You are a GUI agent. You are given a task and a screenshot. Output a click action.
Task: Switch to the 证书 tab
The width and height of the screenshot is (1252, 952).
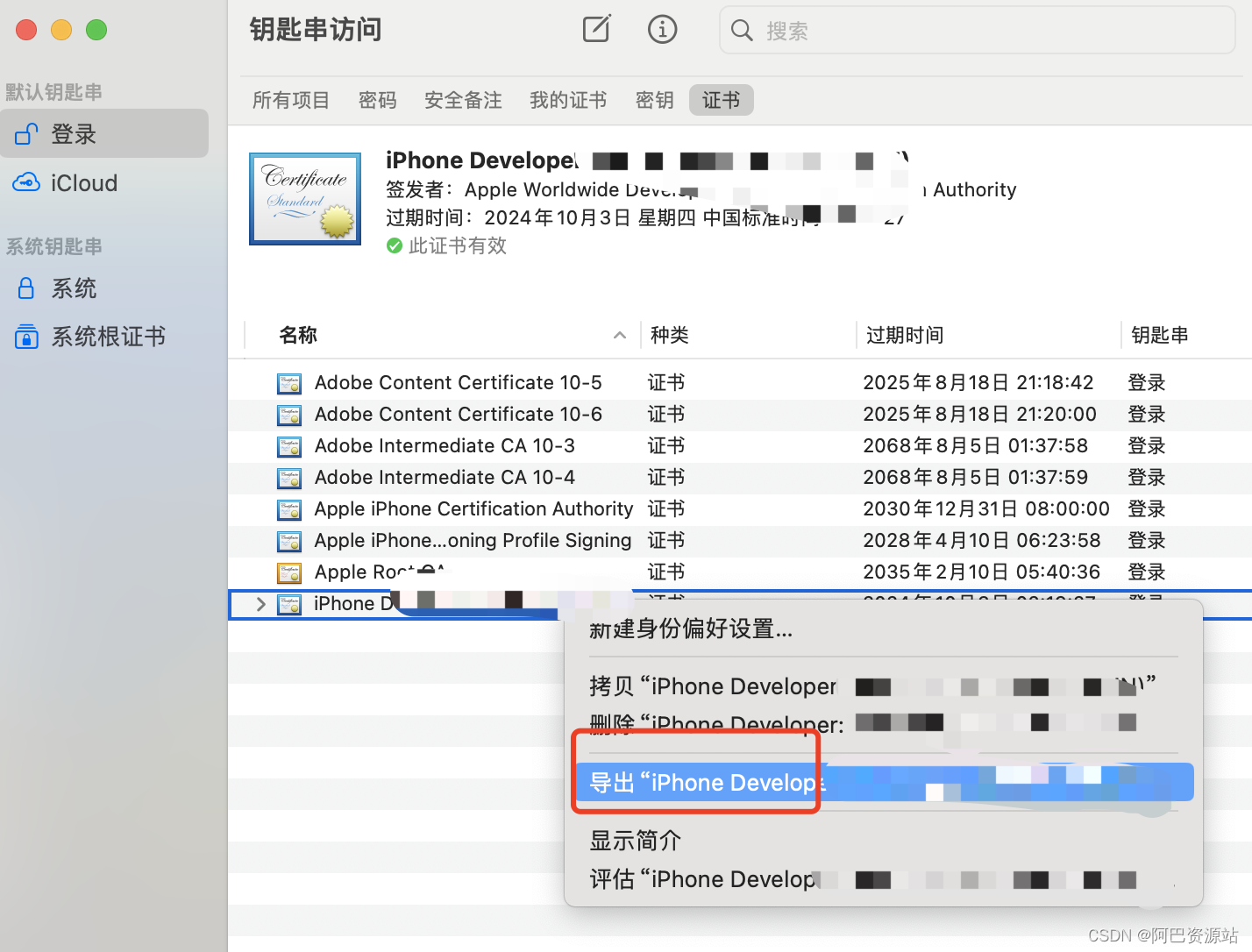pyautogui.click(x=722, y=100)
